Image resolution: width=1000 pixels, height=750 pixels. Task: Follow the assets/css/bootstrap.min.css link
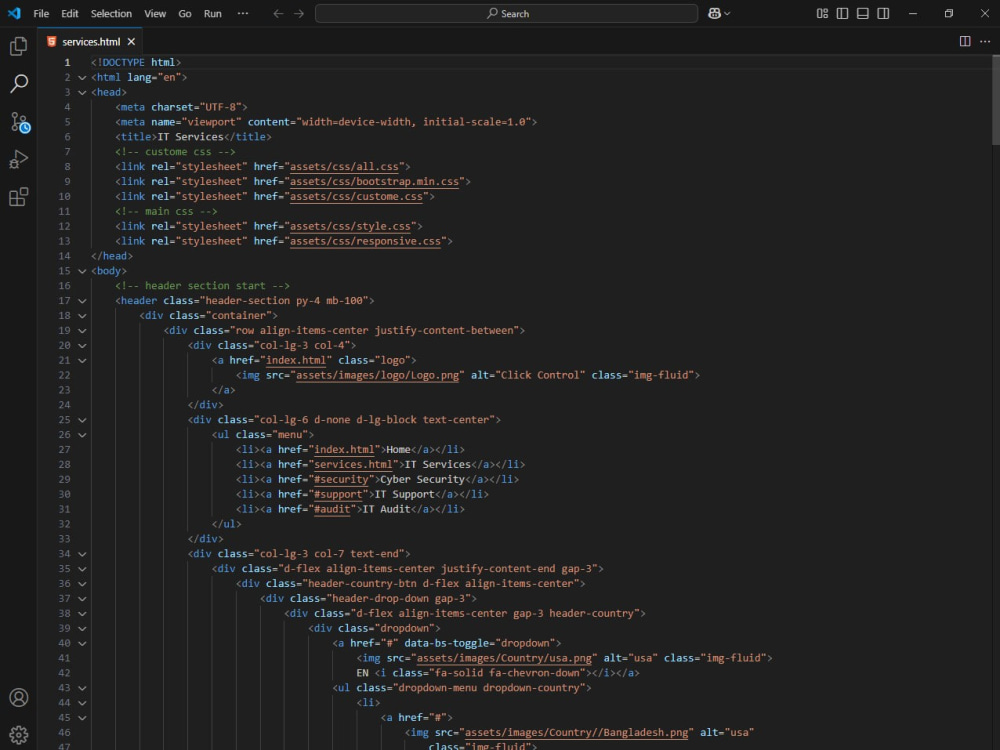pyautogui.click(x=374, y=182)
